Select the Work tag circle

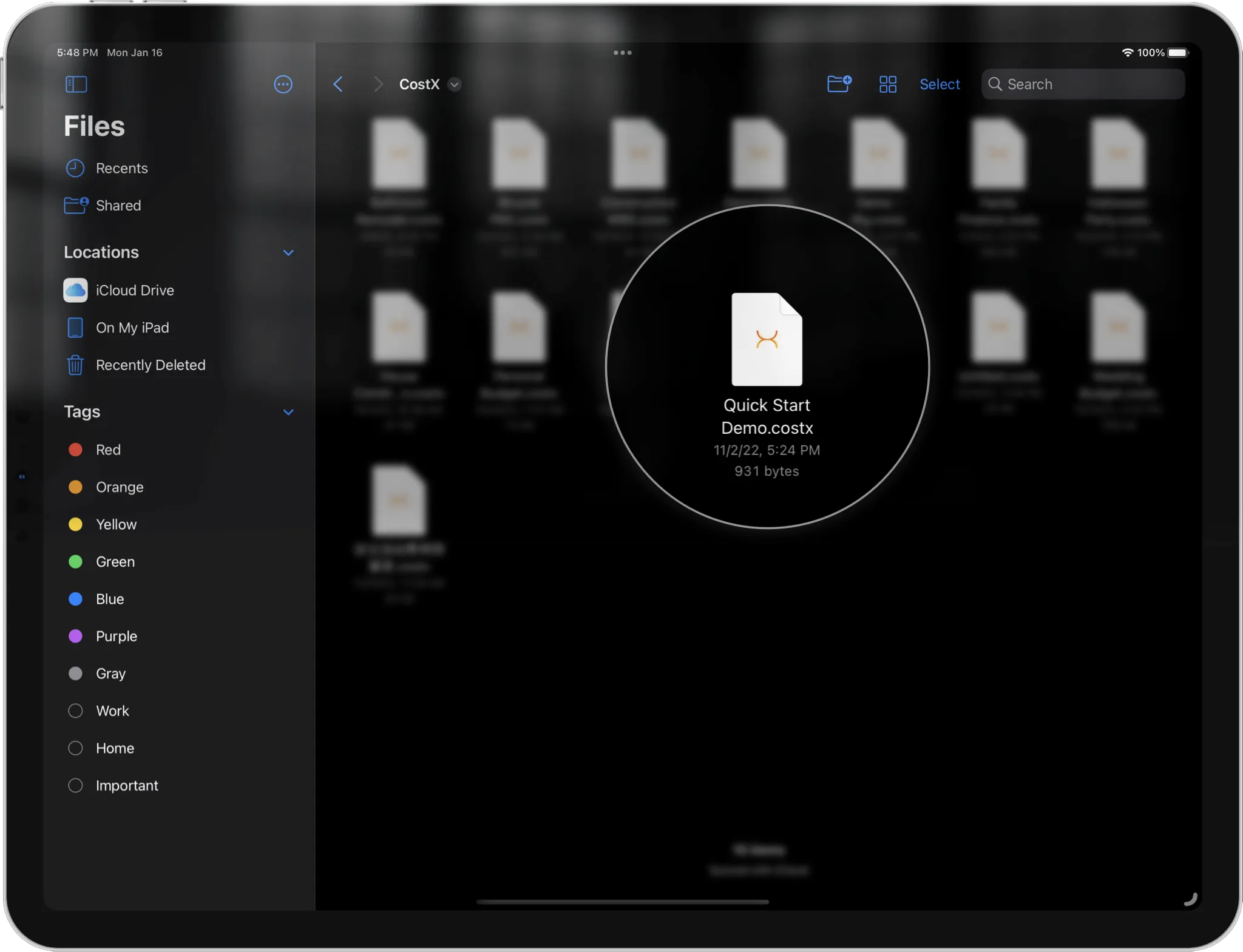click(75, 711)
